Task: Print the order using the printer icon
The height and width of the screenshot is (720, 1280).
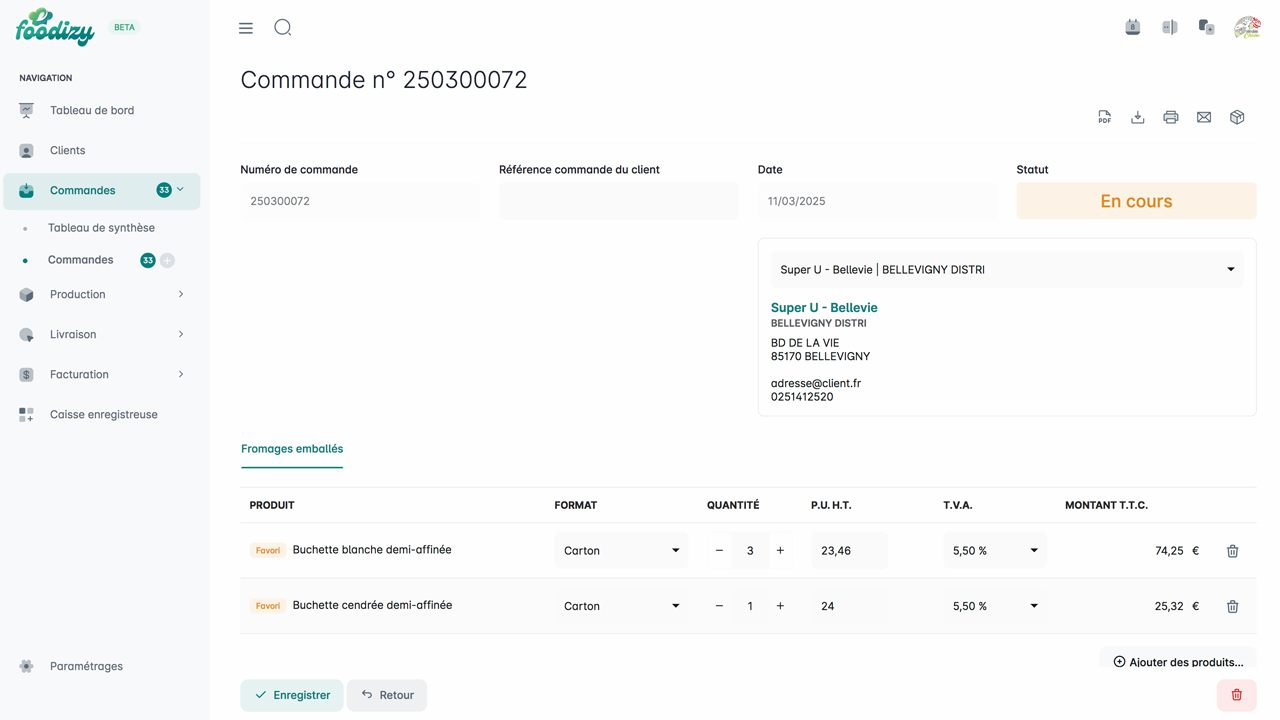Action: (x=1170, y=117)
